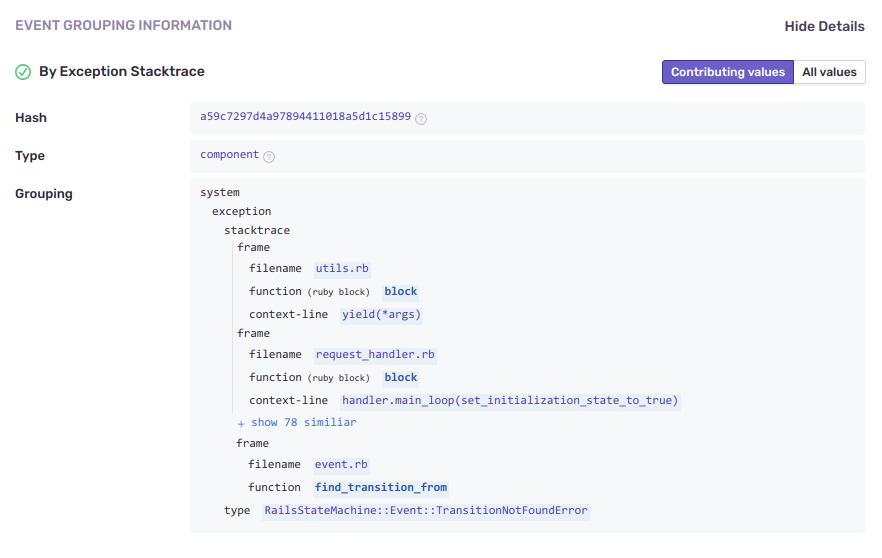Click the Event Grouping Information title

[x=123, y=25]
